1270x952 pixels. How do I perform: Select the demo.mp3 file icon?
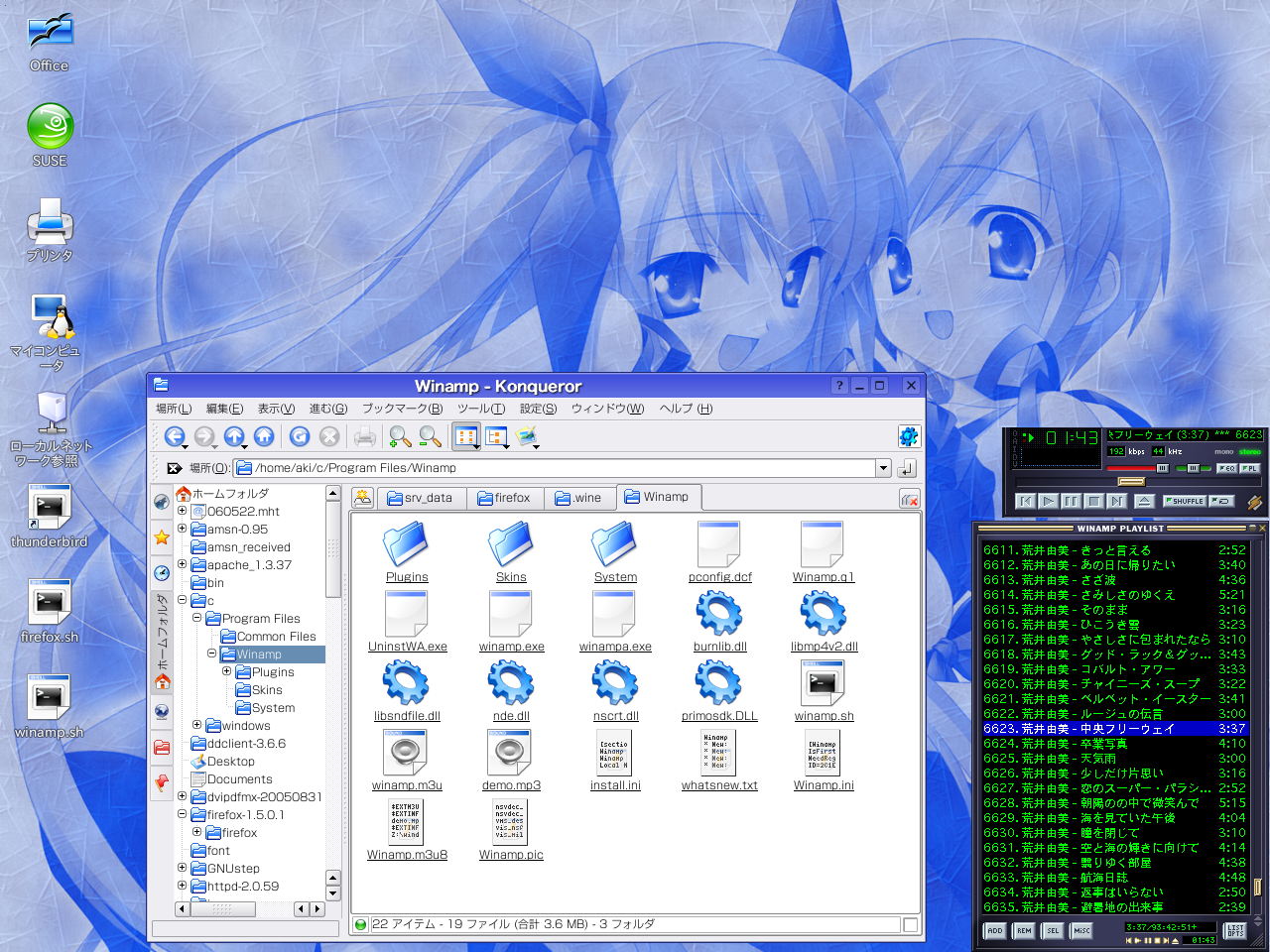(x=512, y=761)
